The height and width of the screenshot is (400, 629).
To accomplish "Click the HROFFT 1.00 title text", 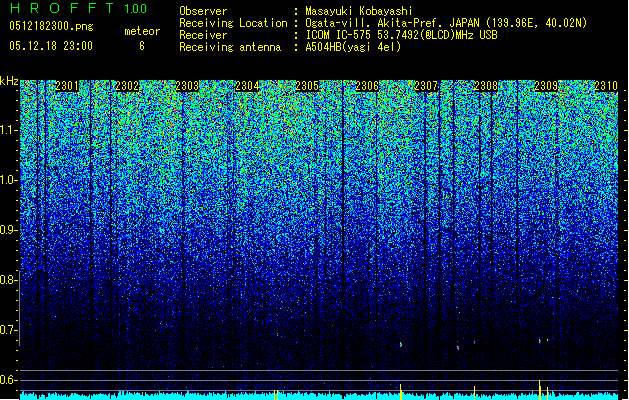I will pos(79,8).
